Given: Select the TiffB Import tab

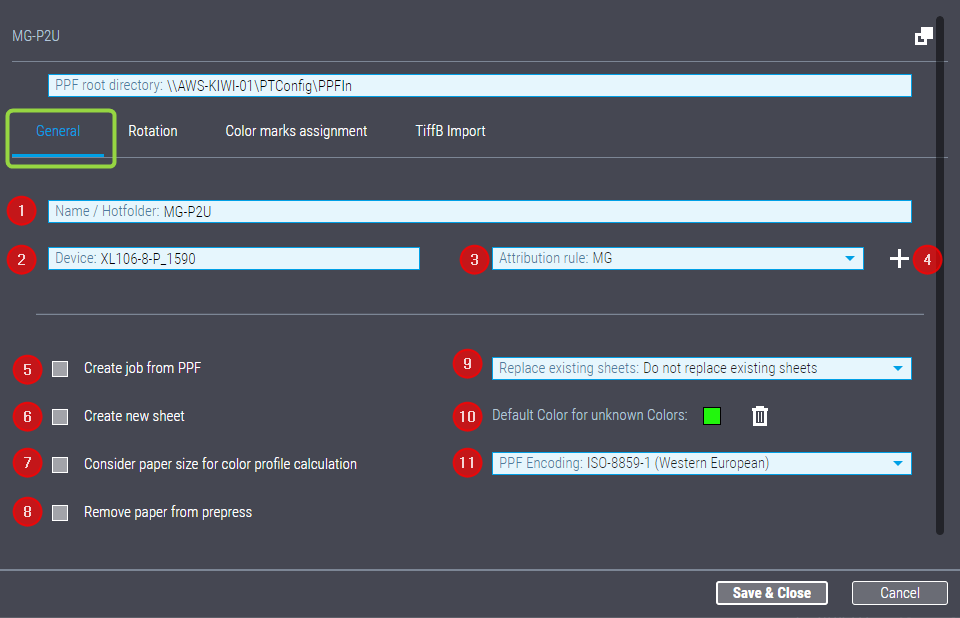Looking at the screenshot, I should pos(450,131).
